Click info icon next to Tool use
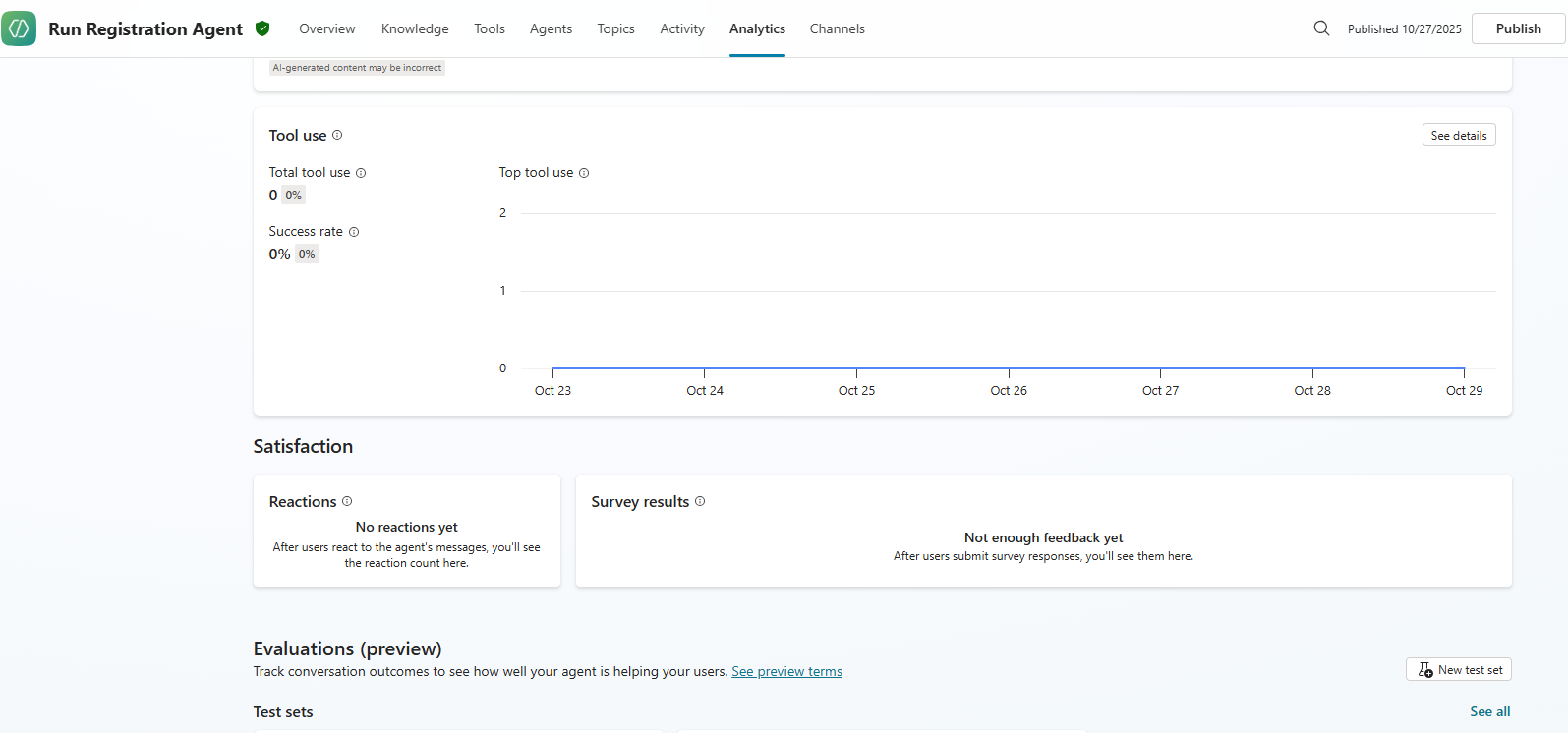 click(x=337, y=135)
